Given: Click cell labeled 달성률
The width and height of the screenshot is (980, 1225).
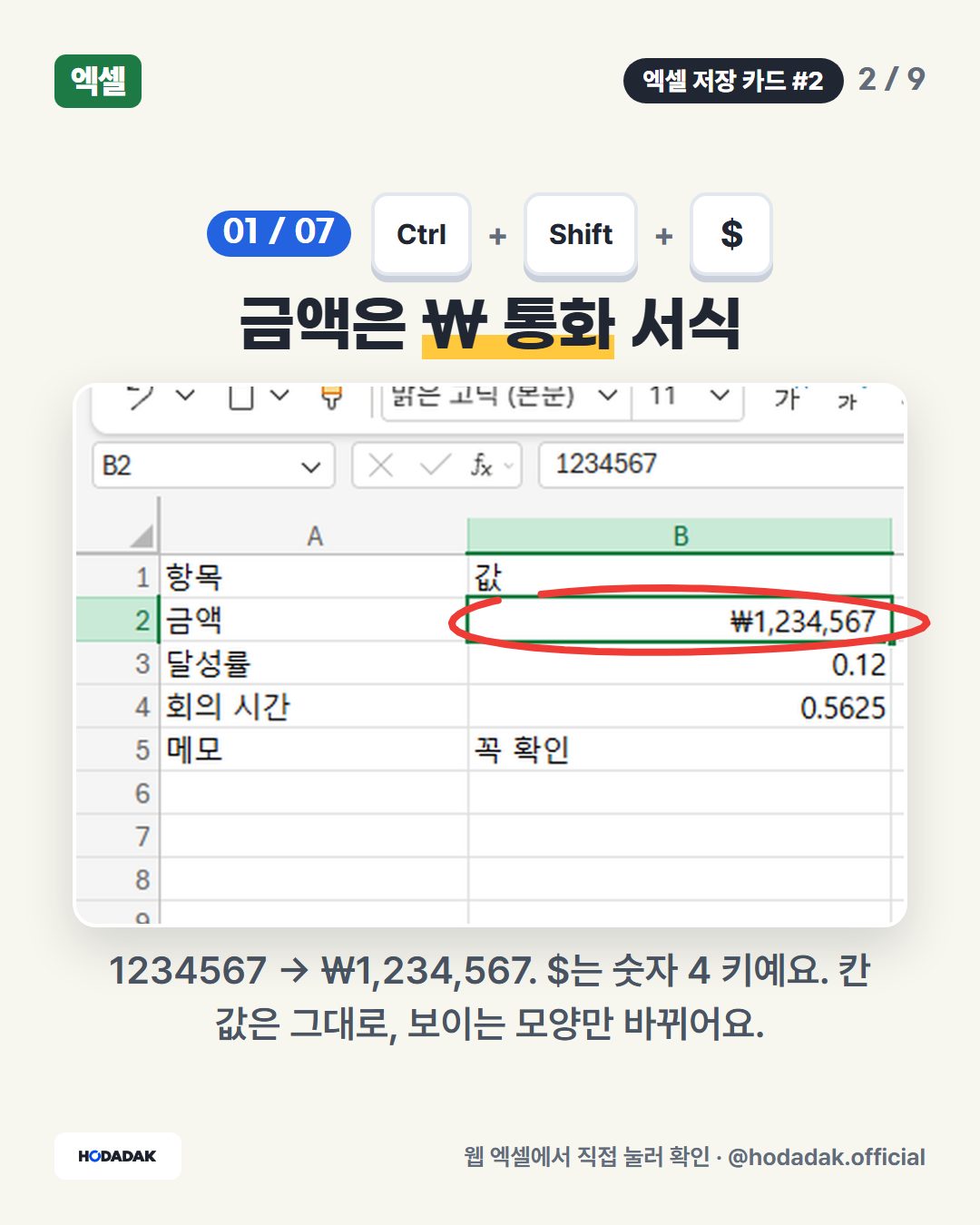Looking at the screenshot, I should [x=314, y=663].
